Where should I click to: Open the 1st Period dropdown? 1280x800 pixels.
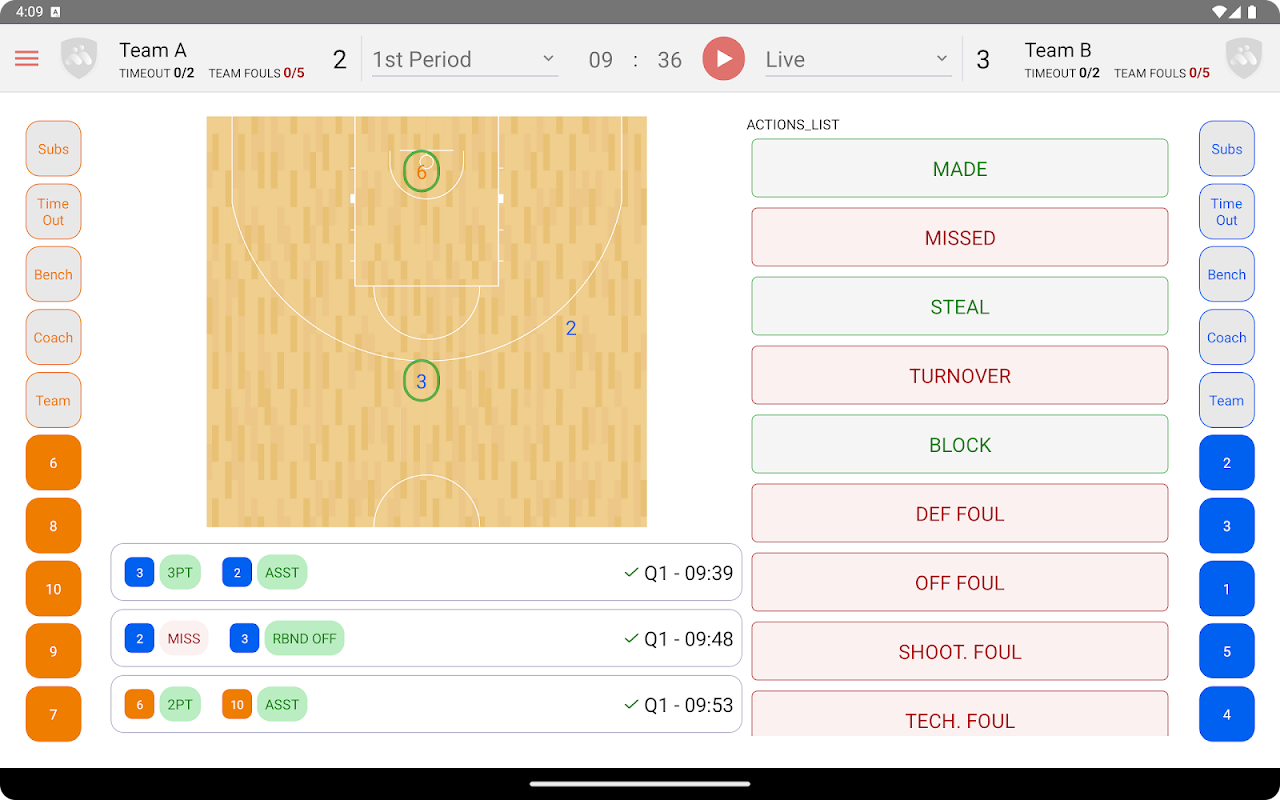tap(465, 60)
